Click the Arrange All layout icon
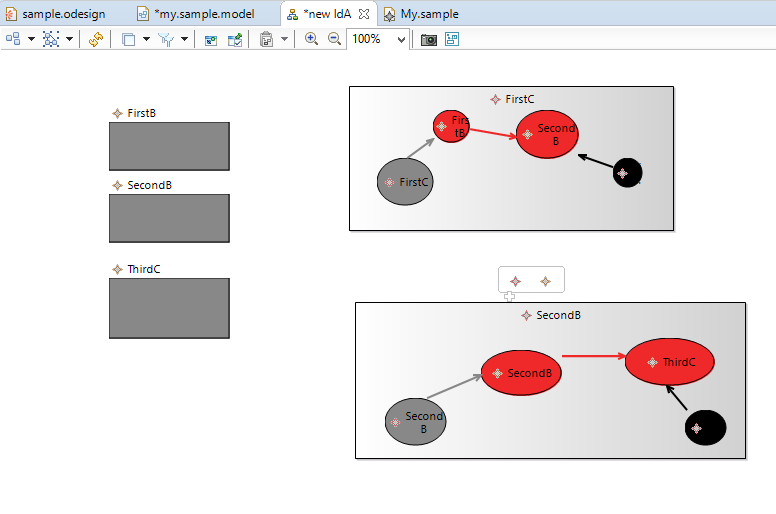Image resolution: width=776 pixels, height=514 pixels. pos(13,39)
